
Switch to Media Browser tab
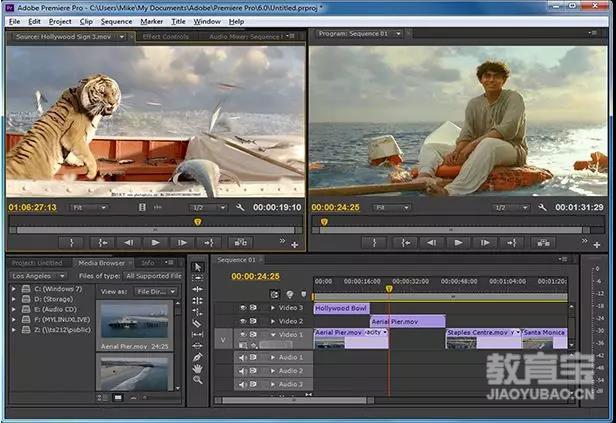(x=101, y=263)
